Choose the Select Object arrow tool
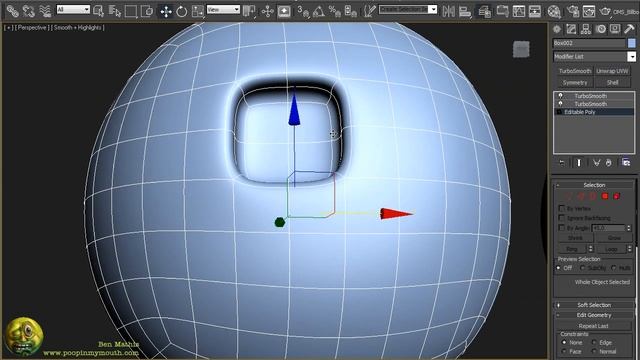 click(98, 11)
